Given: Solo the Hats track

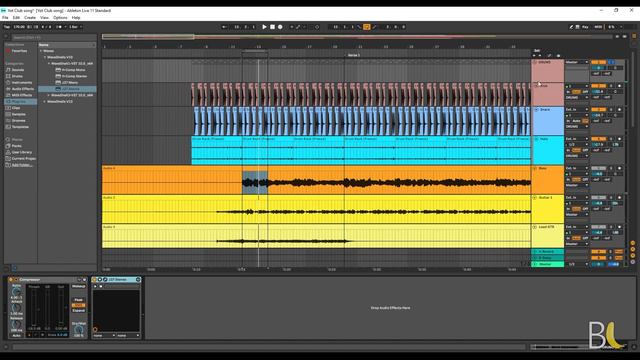Looking at the screenshot, I should [x=611, y=139].
